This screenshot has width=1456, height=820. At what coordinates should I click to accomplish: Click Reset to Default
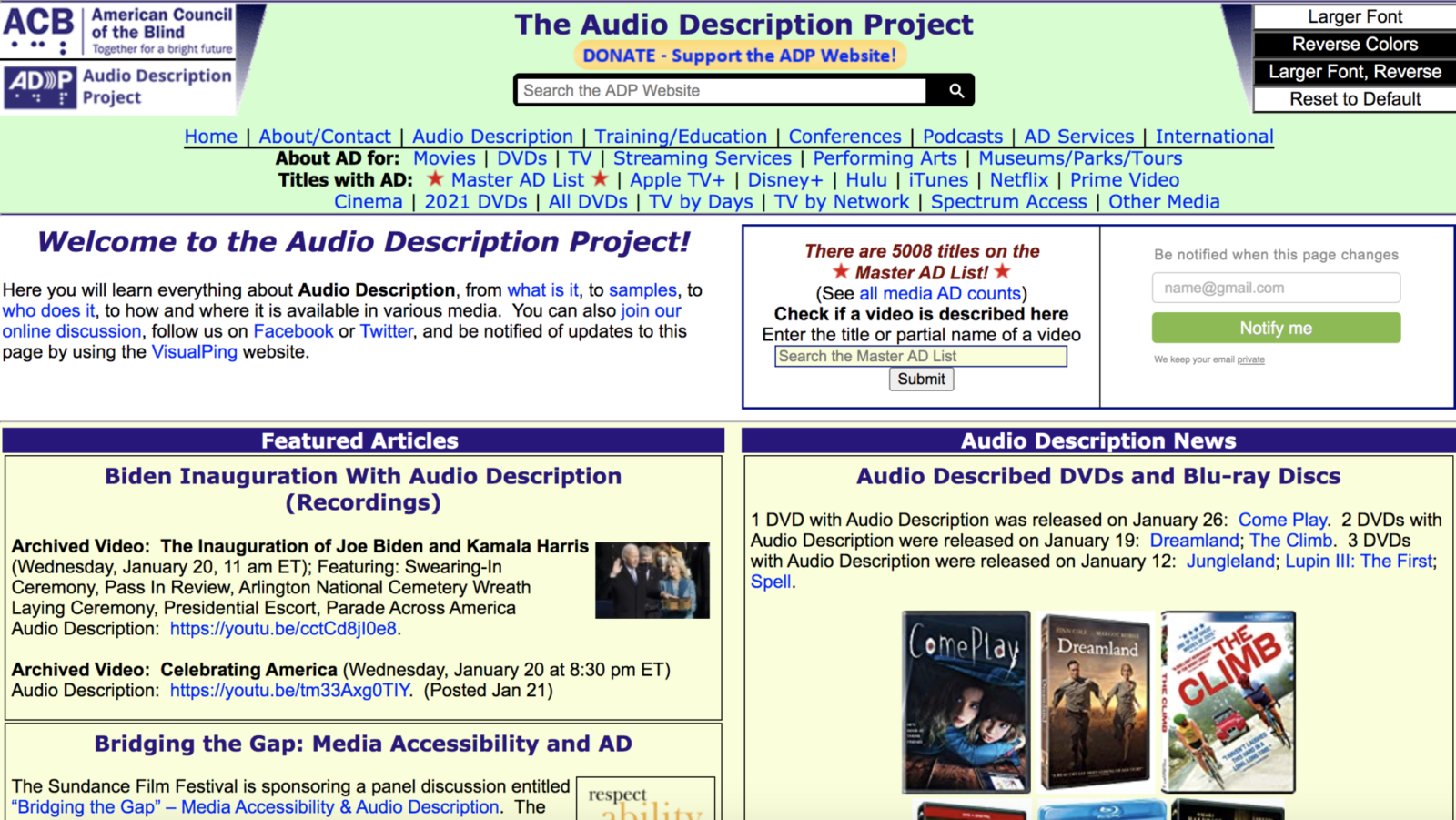[x=1355, y=99]
